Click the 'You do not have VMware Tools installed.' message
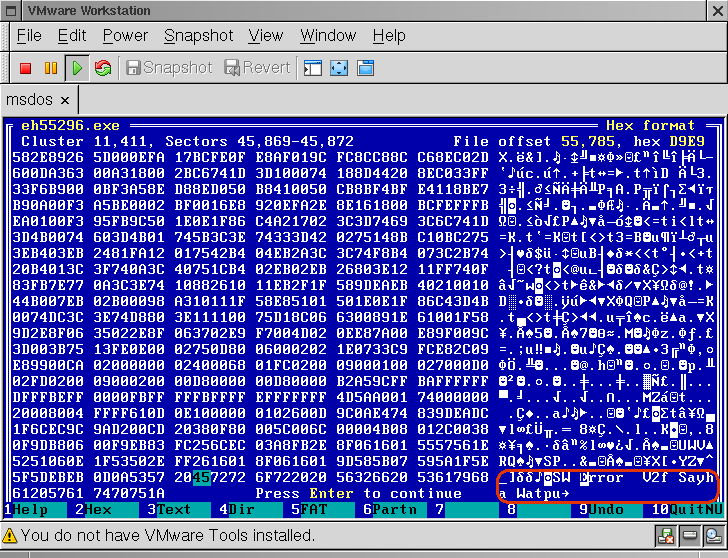728x558 pixels. 168,536
